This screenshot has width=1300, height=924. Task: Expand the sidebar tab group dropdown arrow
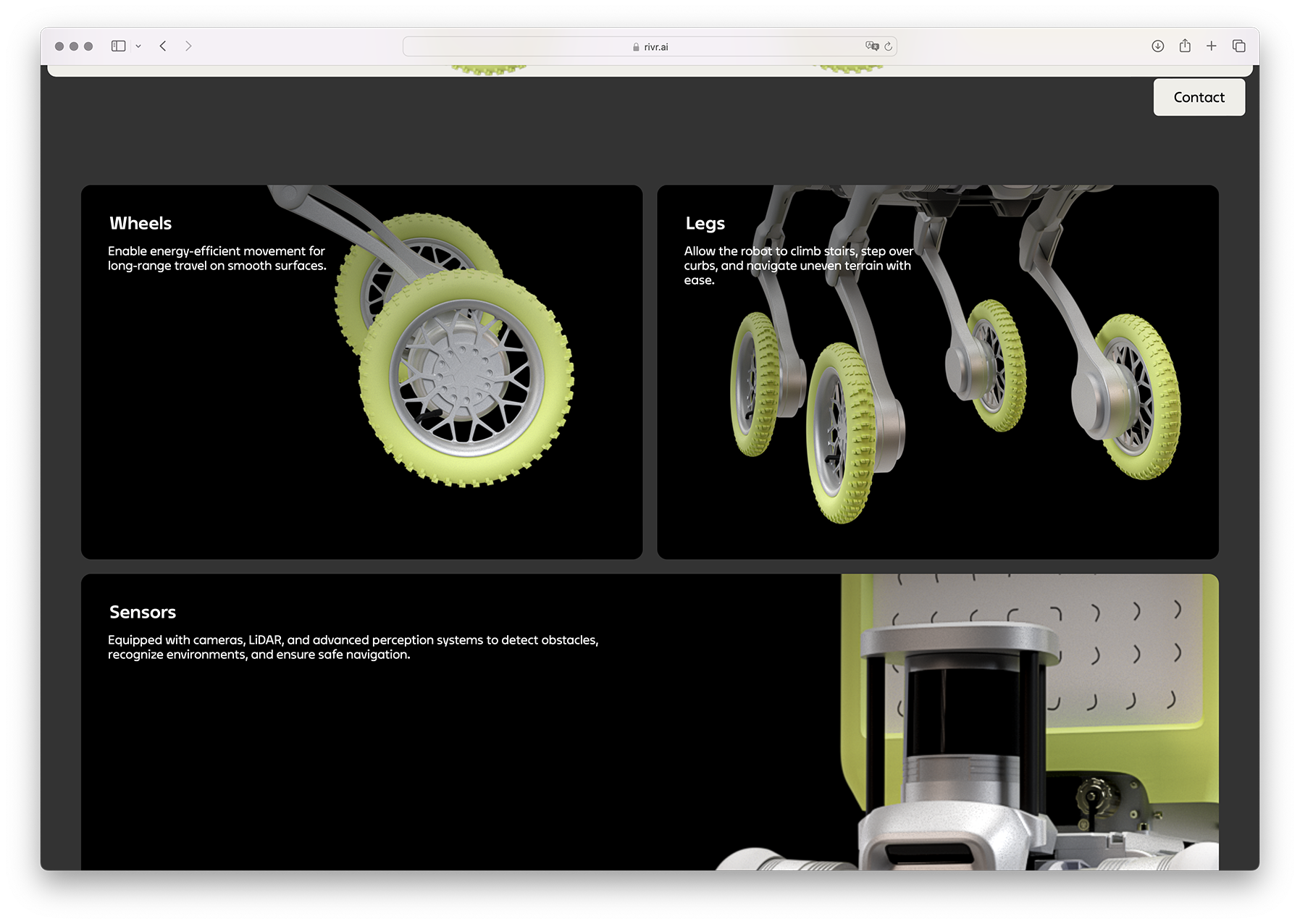tap(138, 46)
